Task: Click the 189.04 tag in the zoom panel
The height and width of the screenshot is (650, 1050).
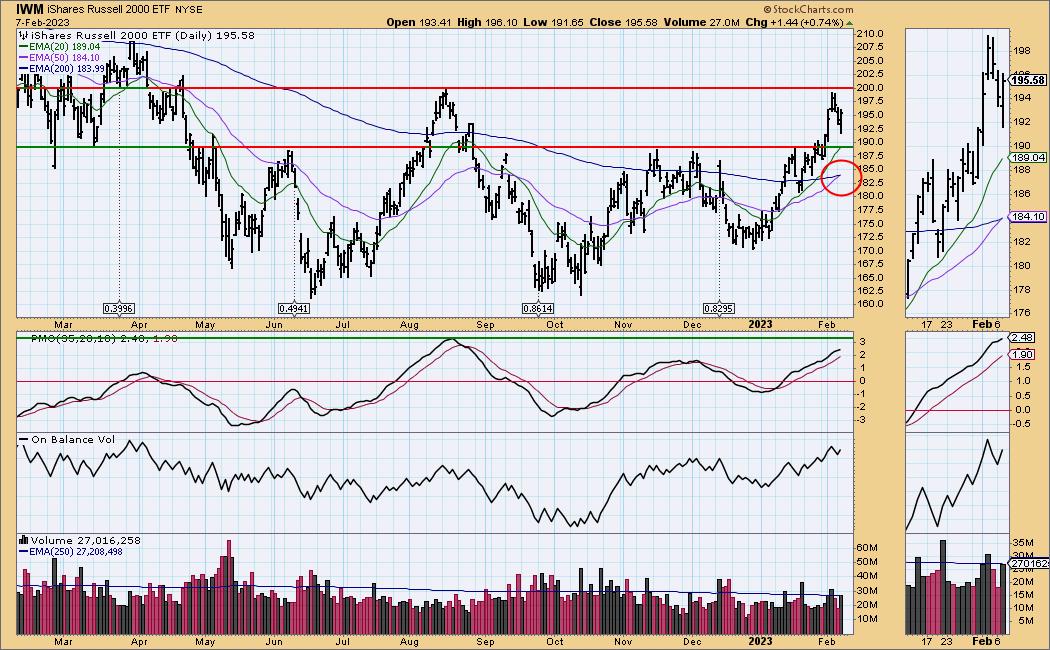Action: coord(1028,158)
